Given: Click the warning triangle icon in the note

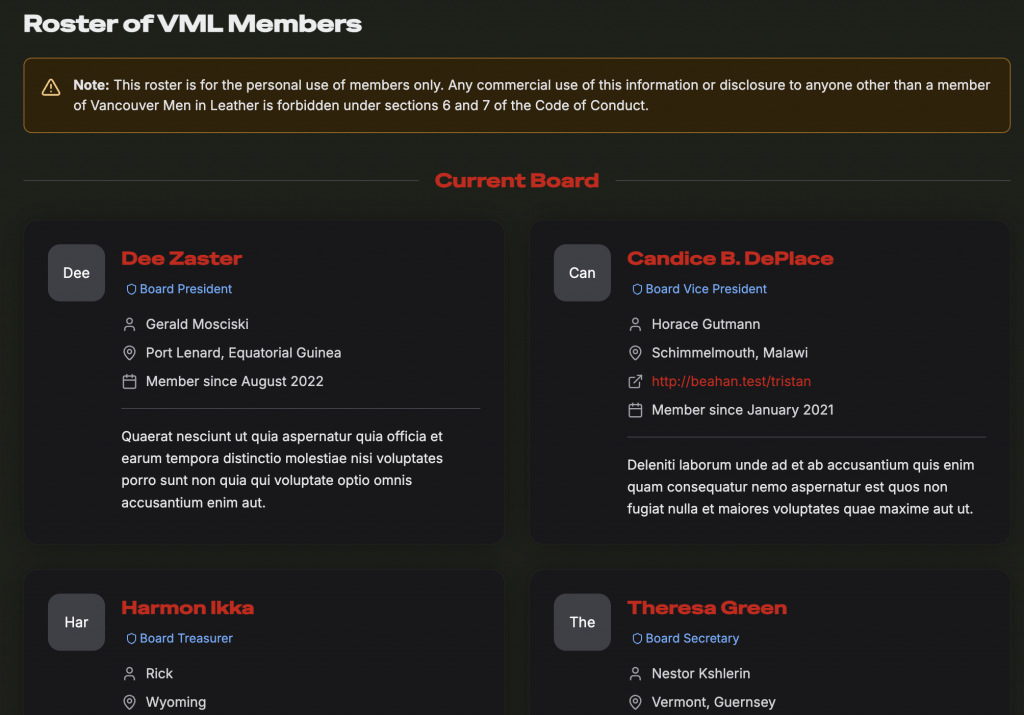Looking at the screenshot, I should tap(51, 88).
